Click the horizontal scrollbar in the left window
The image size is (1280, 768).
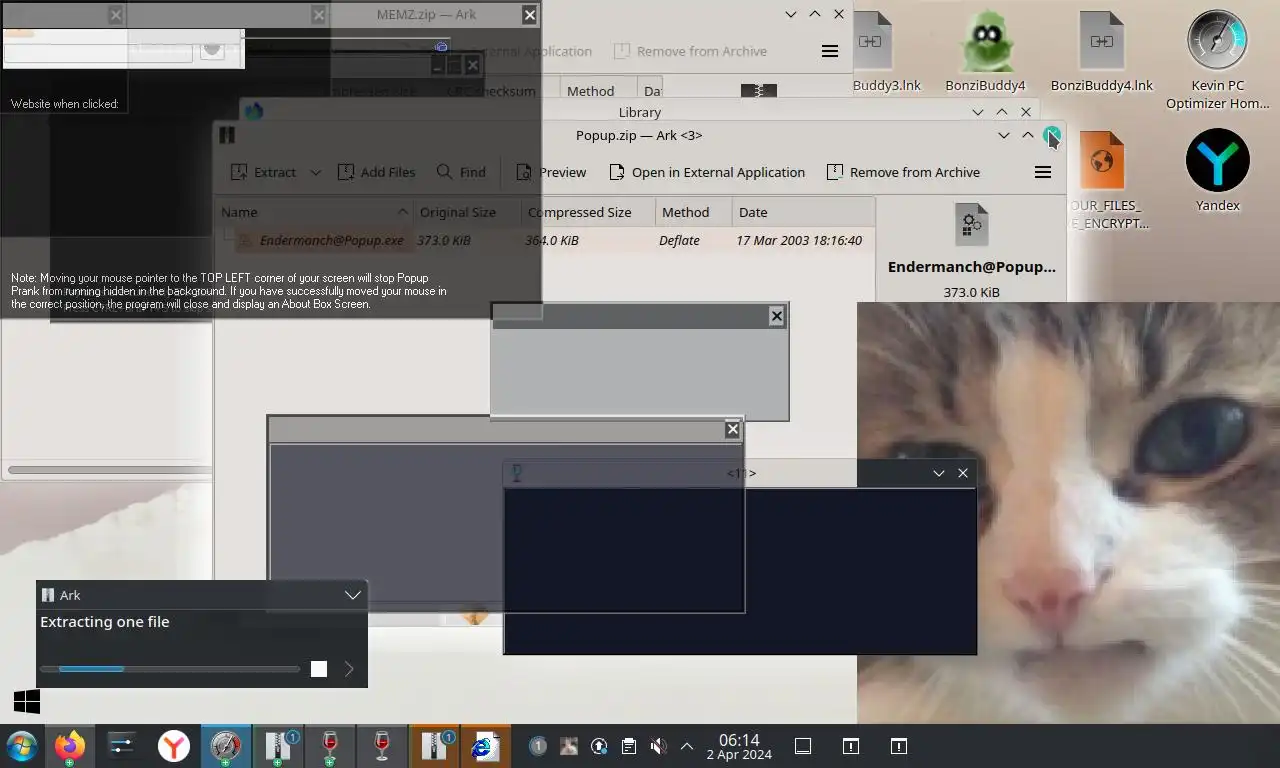pos(110,470)
